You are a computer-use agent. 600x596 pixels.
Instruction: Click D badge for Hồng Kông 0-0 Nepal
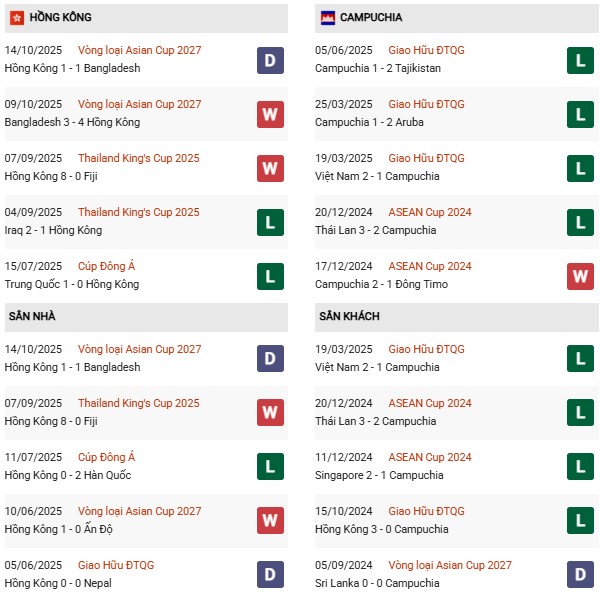pyautogui.click(x=270, y=575)
